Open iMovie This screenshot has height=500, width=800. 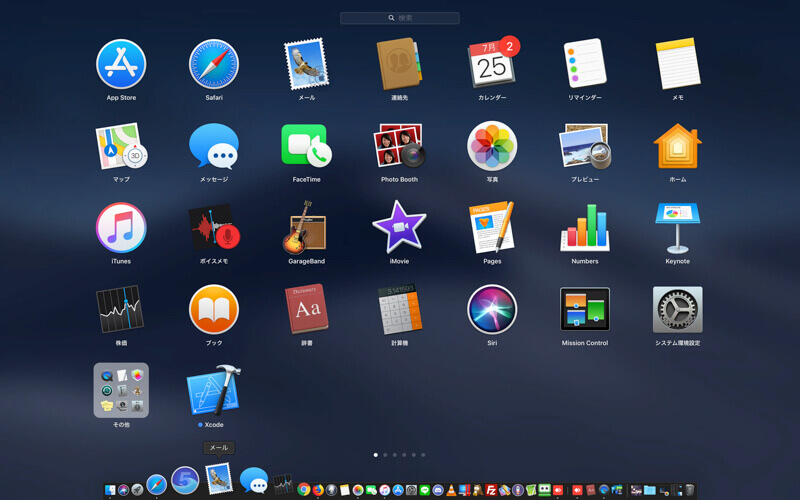click(x=399, y=228)
